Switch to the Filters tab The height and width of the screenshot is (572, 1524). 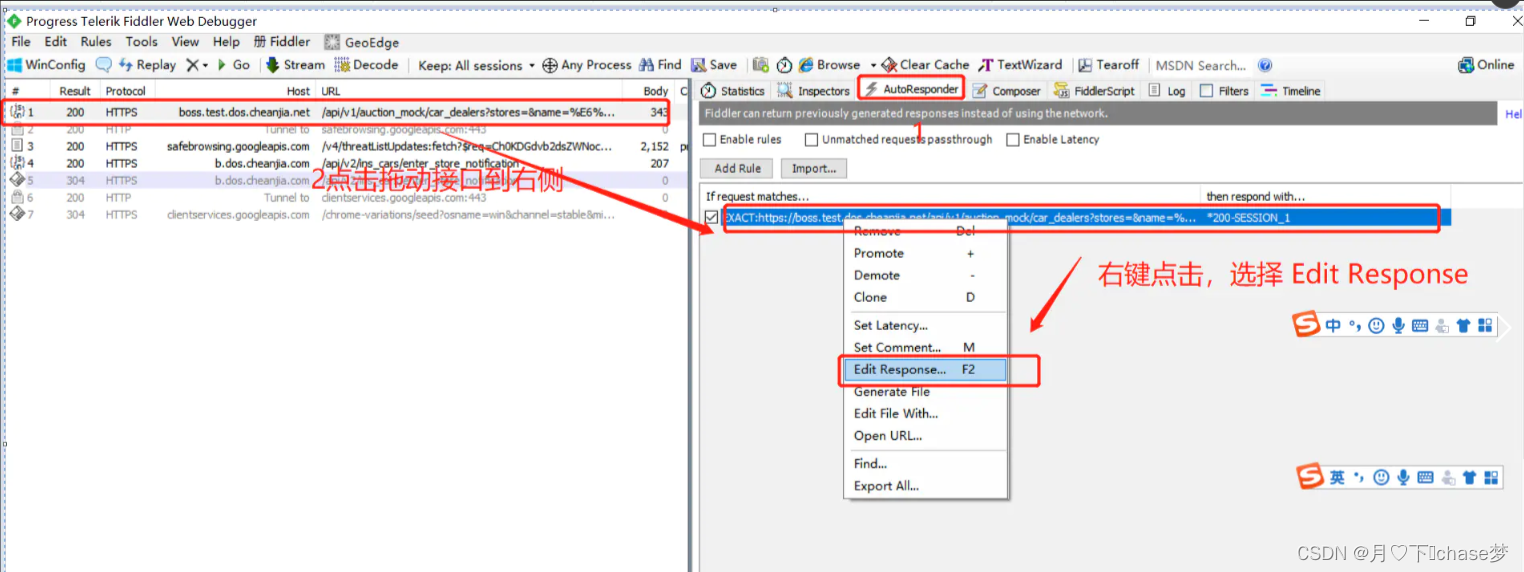pos(1224,91)
